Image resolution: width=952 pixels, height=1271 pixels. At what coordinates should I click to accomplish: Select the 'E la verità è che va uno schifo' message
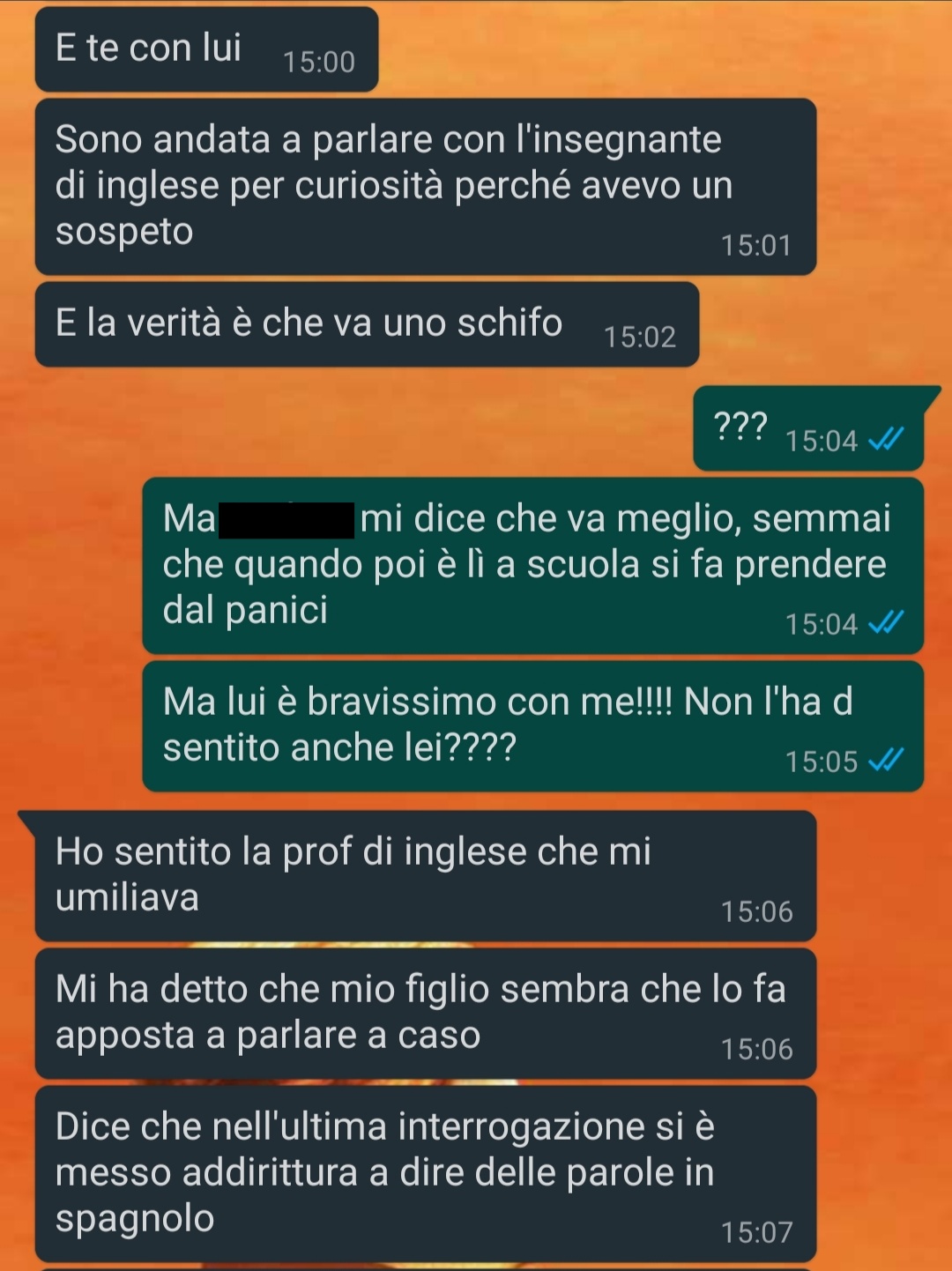tap(367, 324)
